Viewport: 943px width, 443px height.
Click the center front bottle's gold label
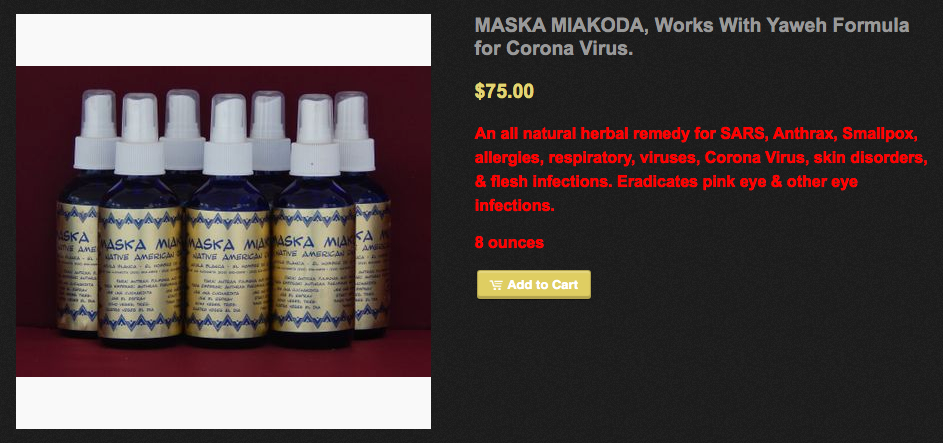tap(227, 273)
